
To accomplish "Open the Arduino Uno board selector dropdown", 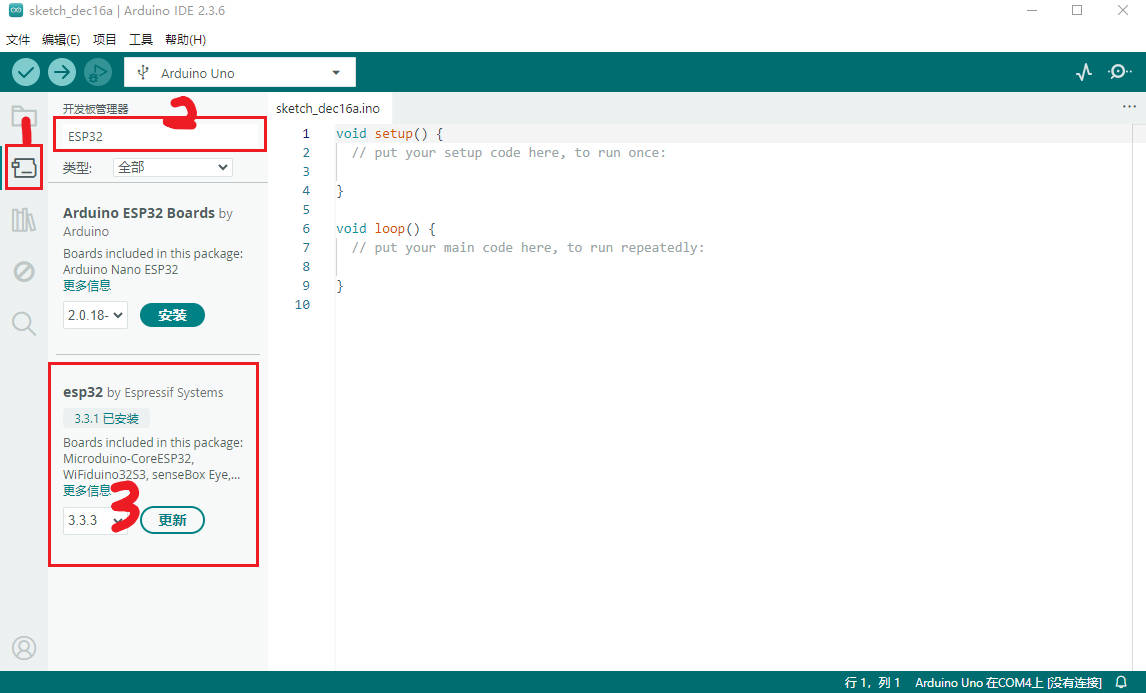I will pyautogui.click(x=239, y=71).
